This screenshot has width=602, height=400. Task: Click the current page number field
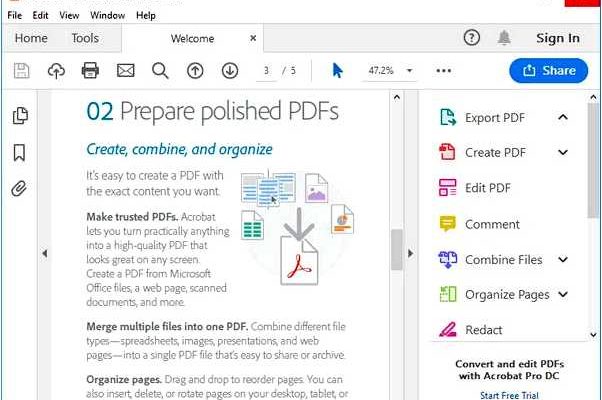click(266, 71)
